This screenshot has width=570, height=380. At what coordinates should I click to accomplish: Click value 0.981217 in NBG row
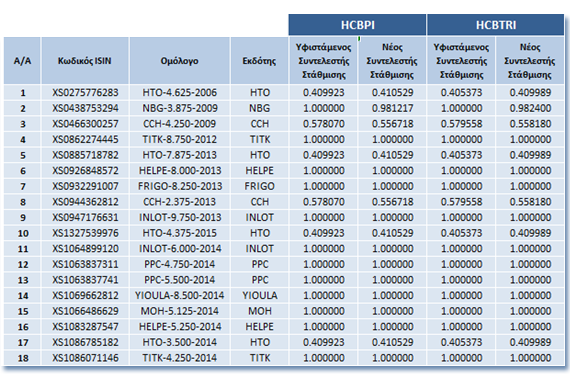click(x=392, y=108)
